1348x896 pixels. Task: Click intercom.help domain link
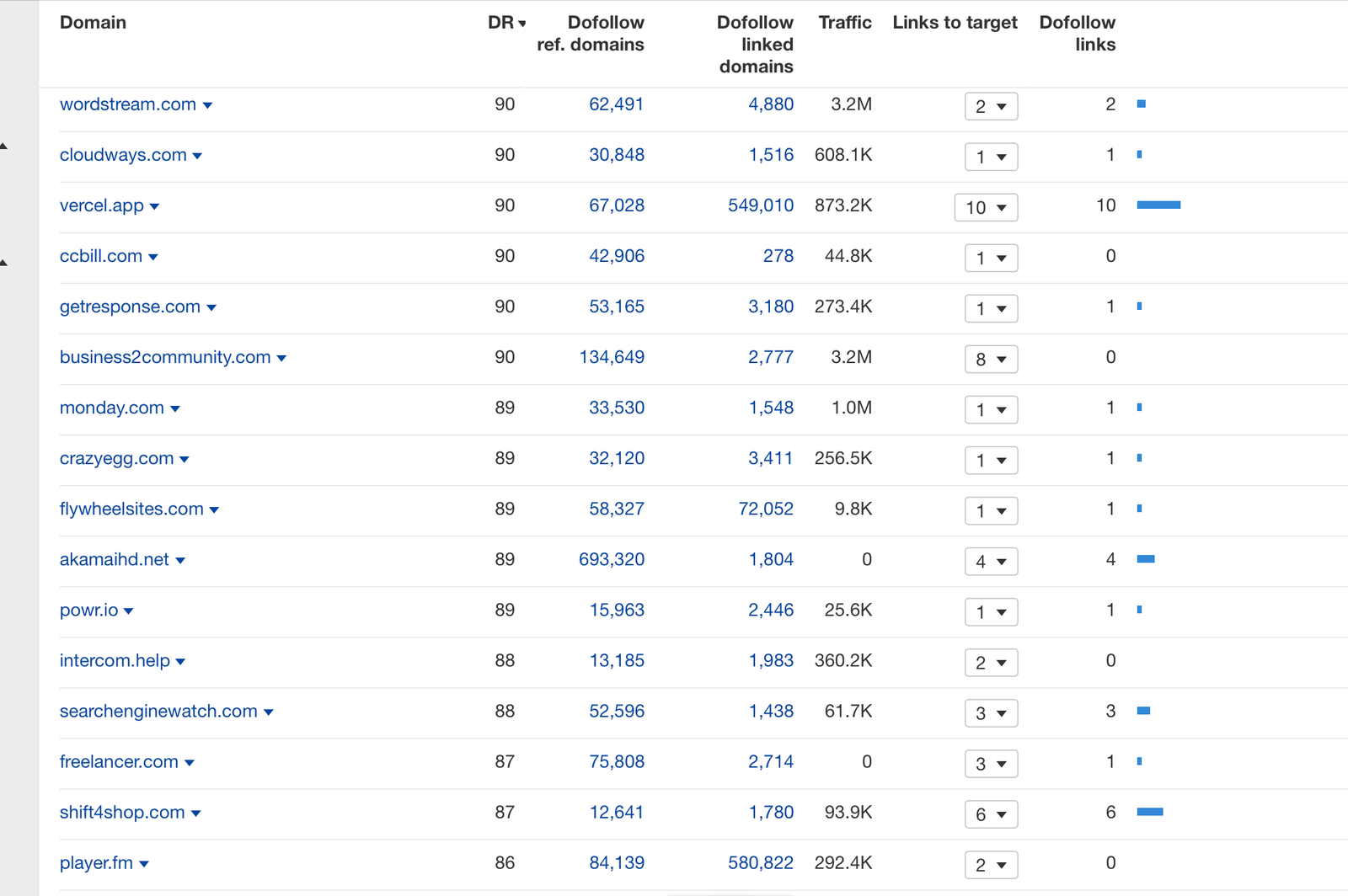tap(115, 660)
